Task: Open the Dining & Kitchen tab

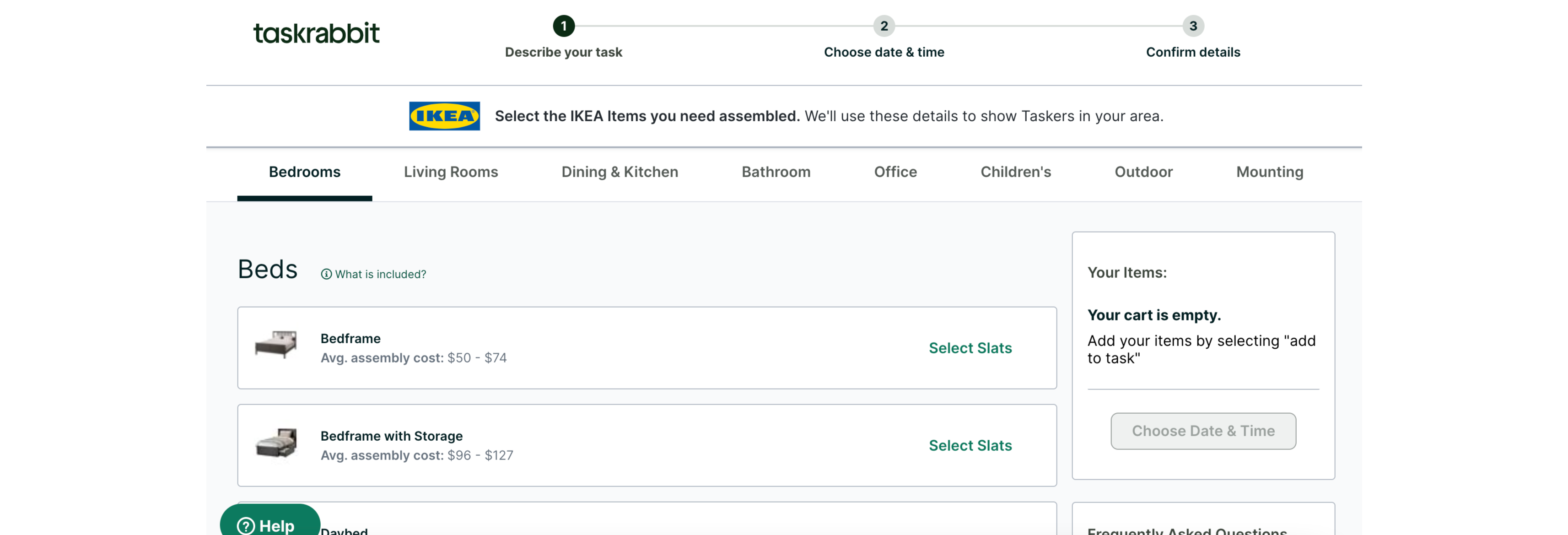Action: pos(620,172)
